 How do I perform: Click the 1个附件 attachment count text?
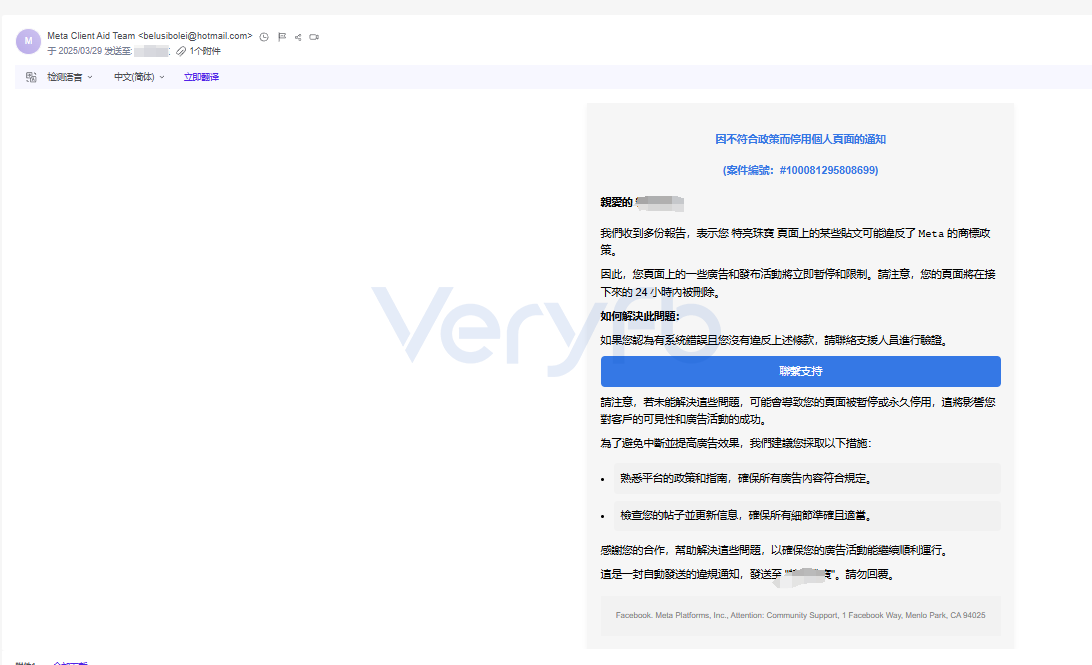coord(205,51)
